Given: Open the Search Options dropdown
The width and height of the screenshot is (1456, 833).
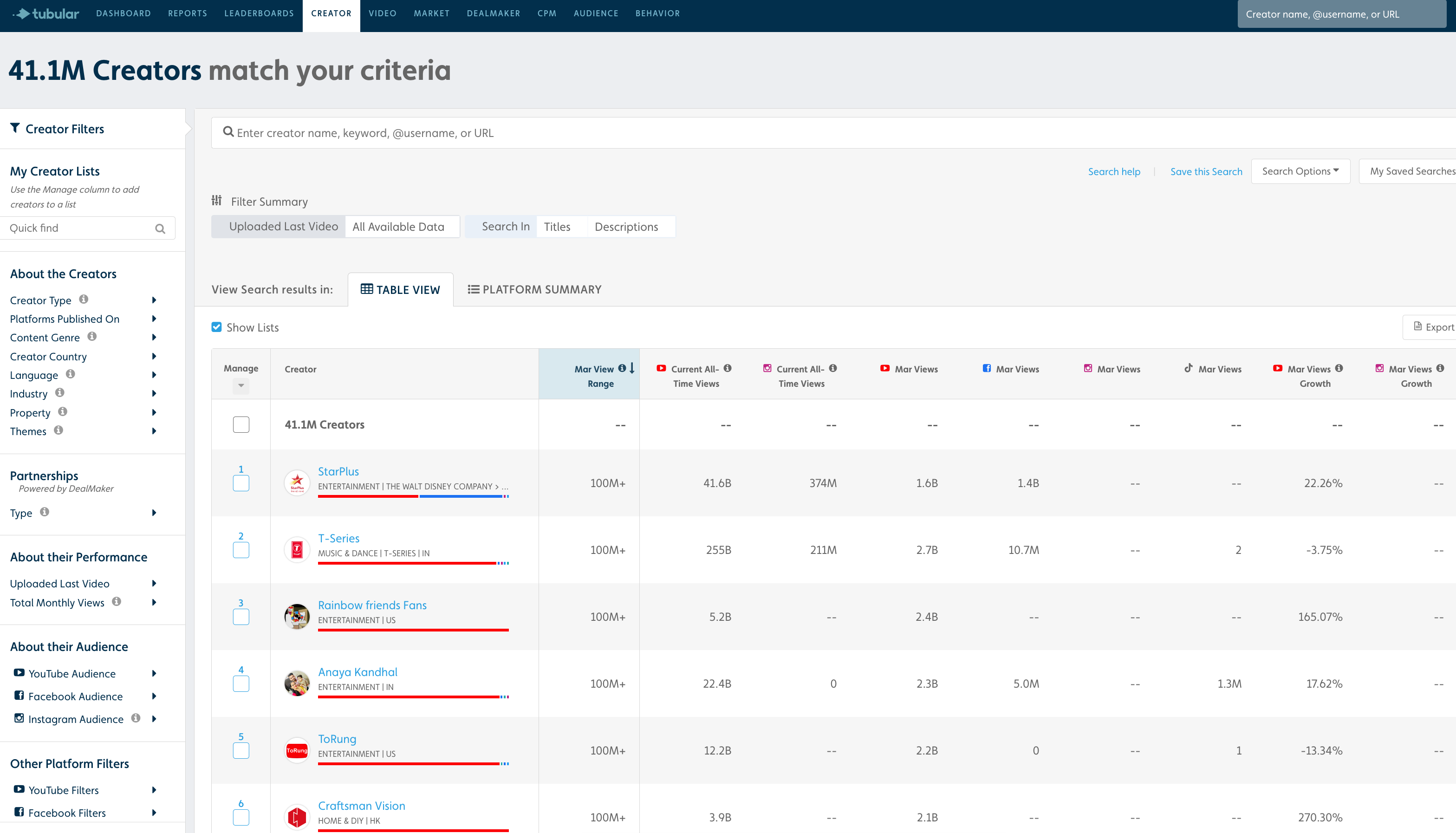Looking at the screenshot, I should [1300, 171].
